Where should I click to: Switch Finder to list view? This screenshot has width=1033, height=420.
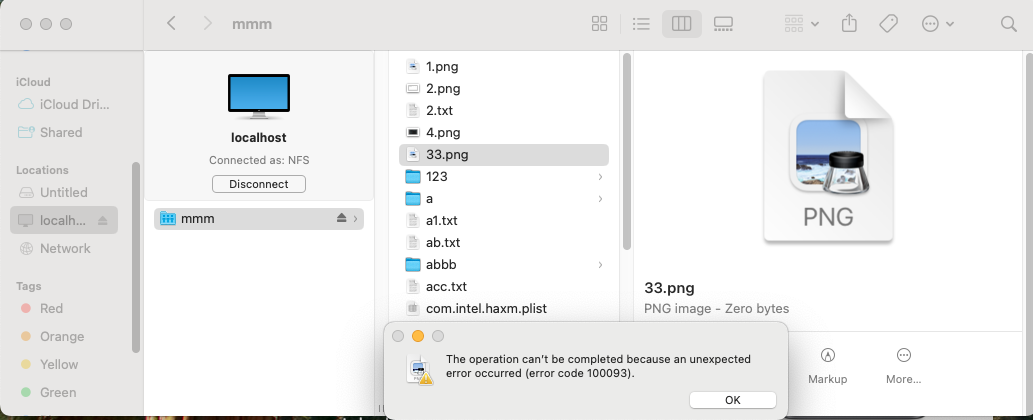(642, 23)
